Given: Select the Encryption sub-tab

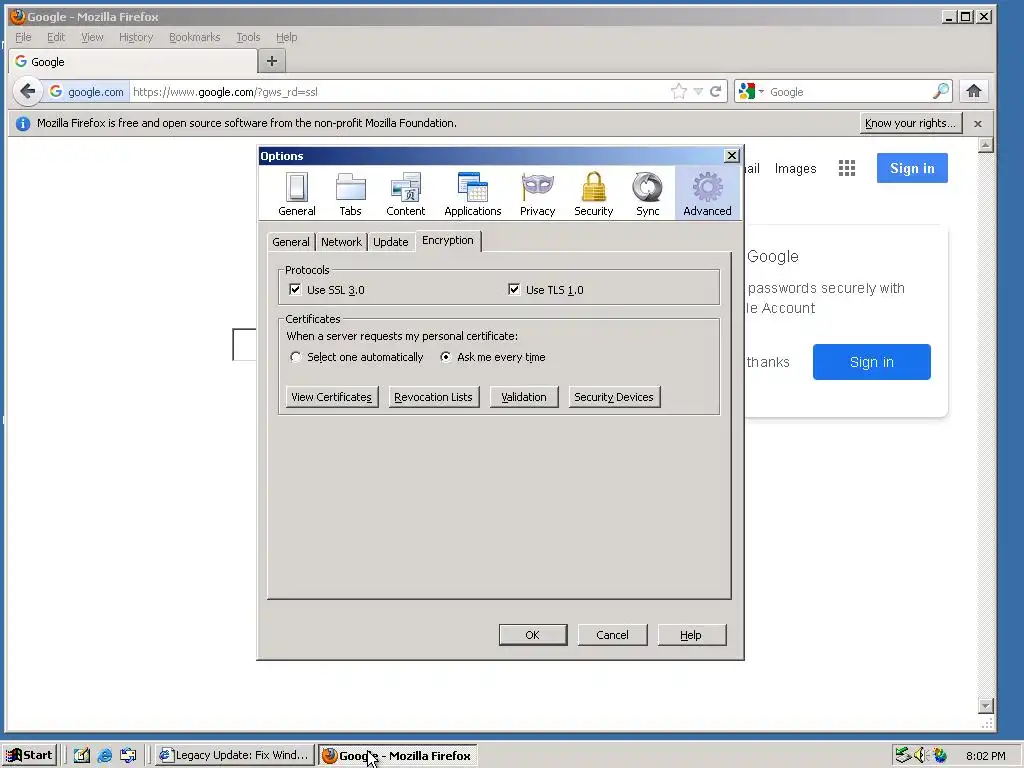Looking at the screenshot, I should click(448, 240).
